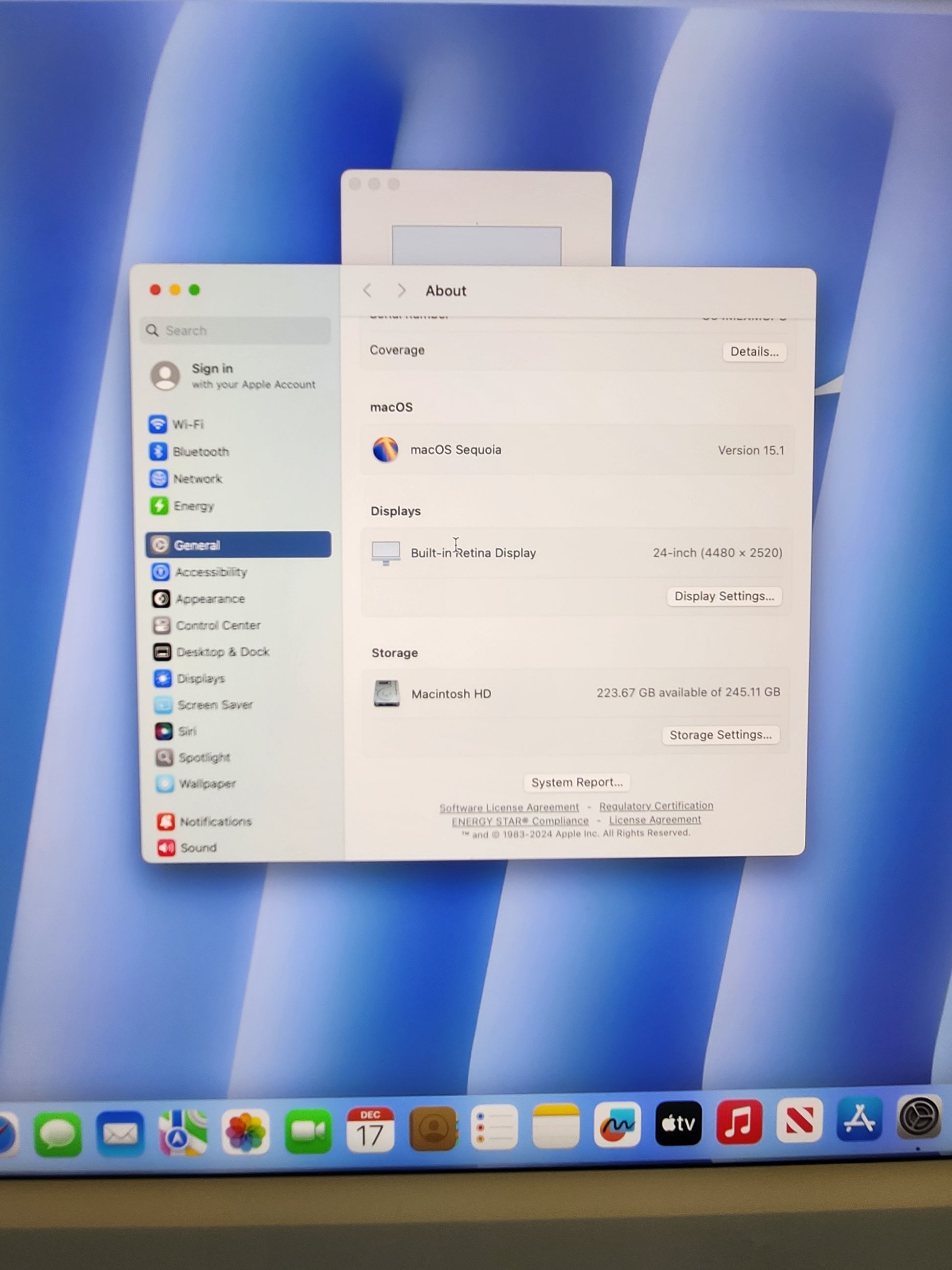
Task: Open Wi-Fi settings in sidebar
Action: pos(188,424)
